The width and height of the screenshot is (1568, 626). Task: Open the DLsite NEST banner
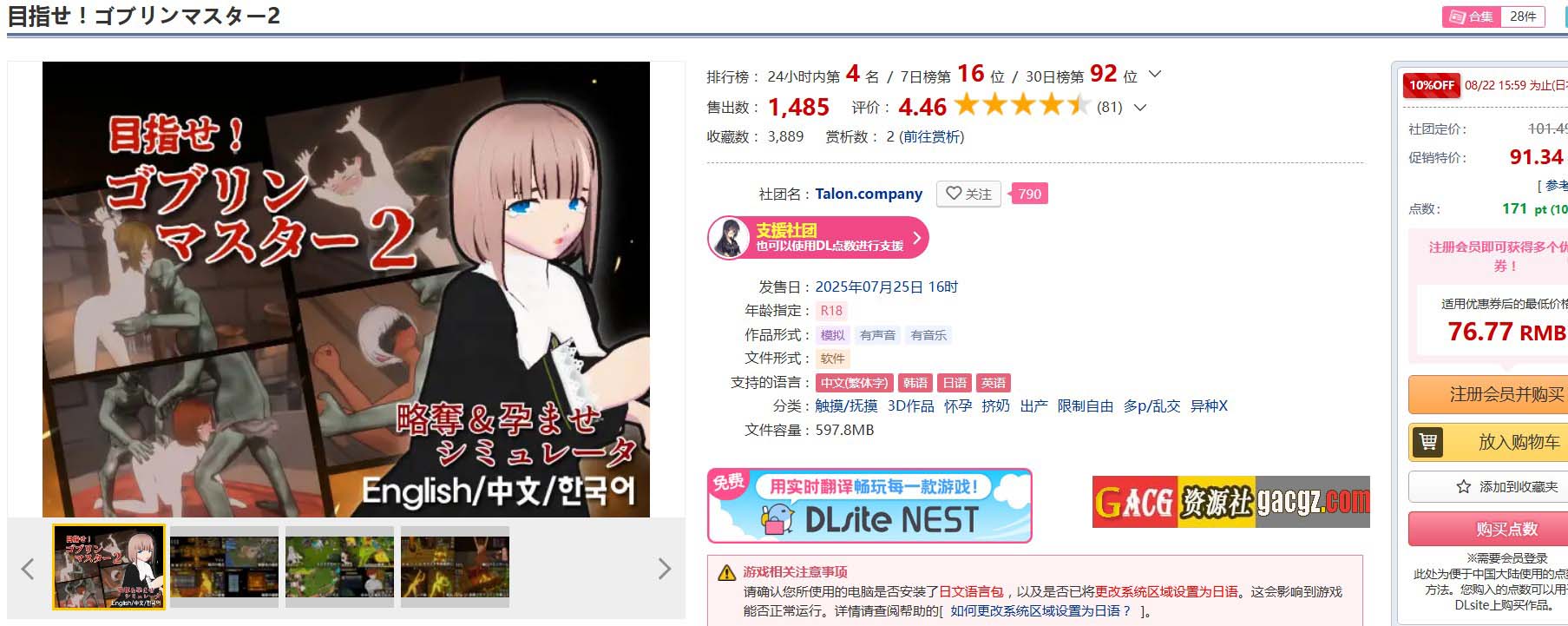coord(869,506)
